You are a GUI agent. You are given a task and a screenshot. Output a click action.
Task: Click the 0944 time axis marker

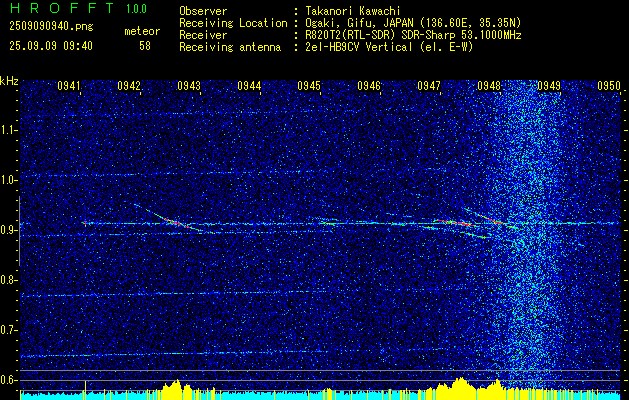pos(249,85)
